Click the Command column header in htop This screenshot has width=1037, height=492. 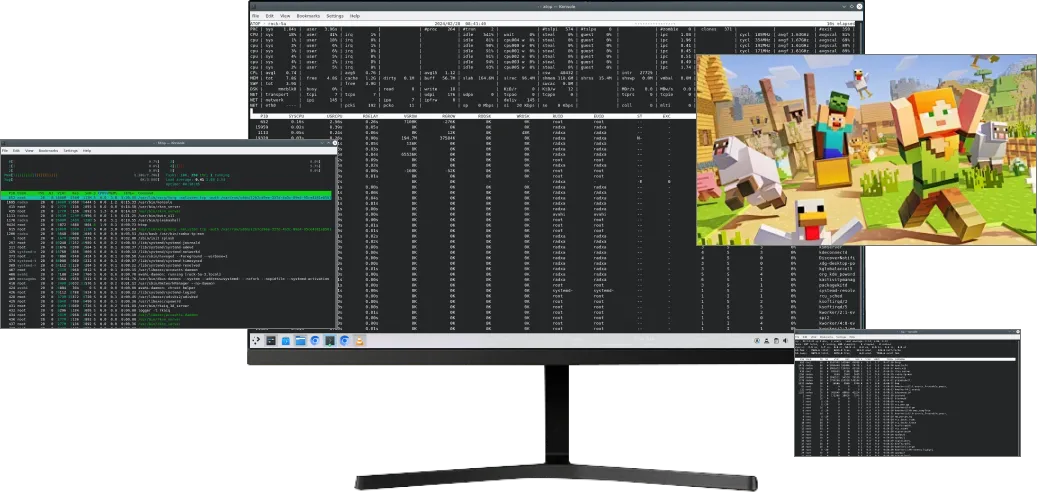pos(145,193)
